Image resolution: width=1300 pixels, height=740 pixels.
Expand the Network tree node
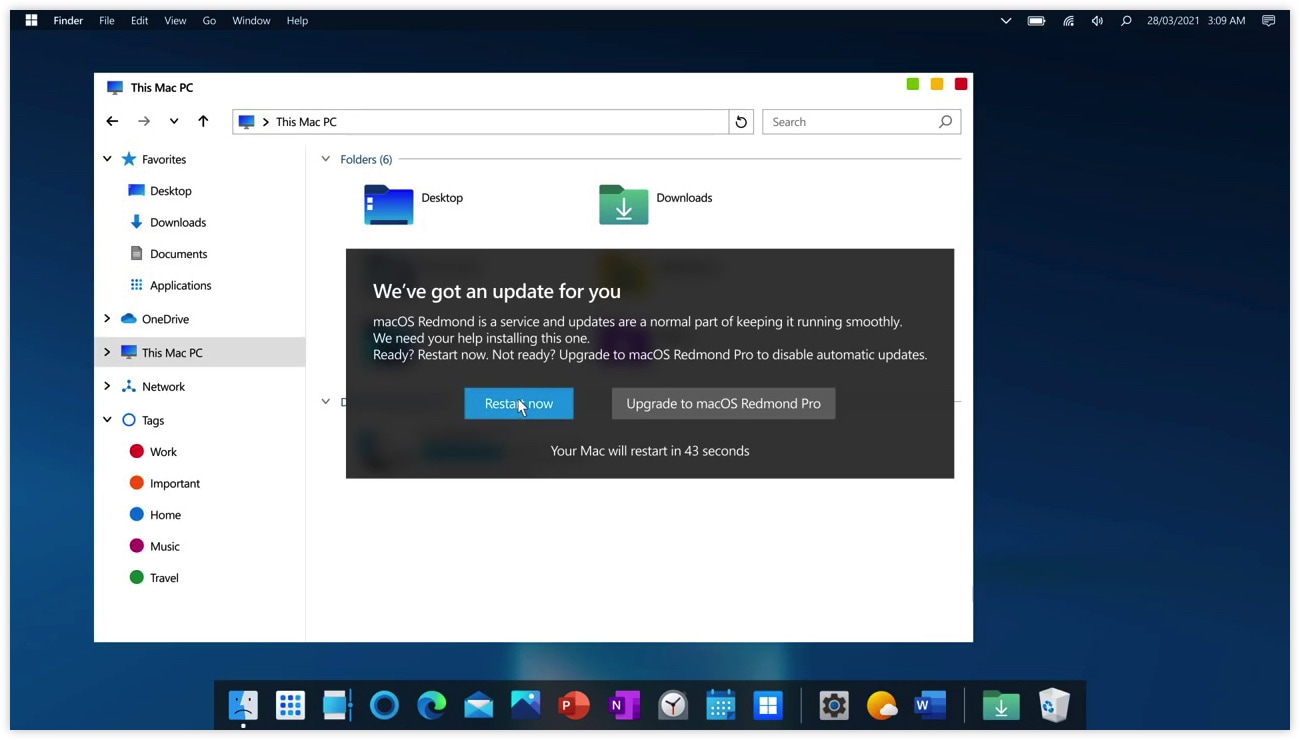tap(107, 386)
